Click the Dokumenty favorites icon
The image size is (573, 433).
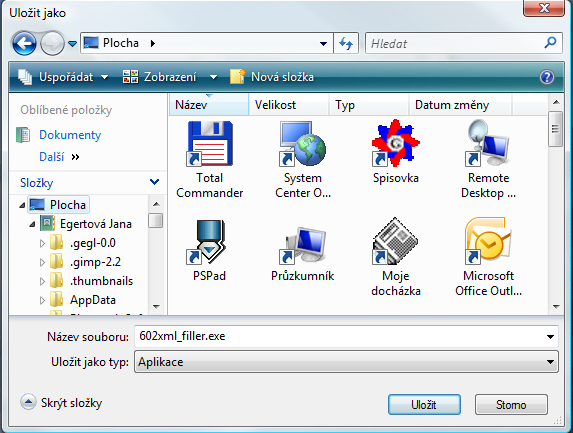pos(23,135)
